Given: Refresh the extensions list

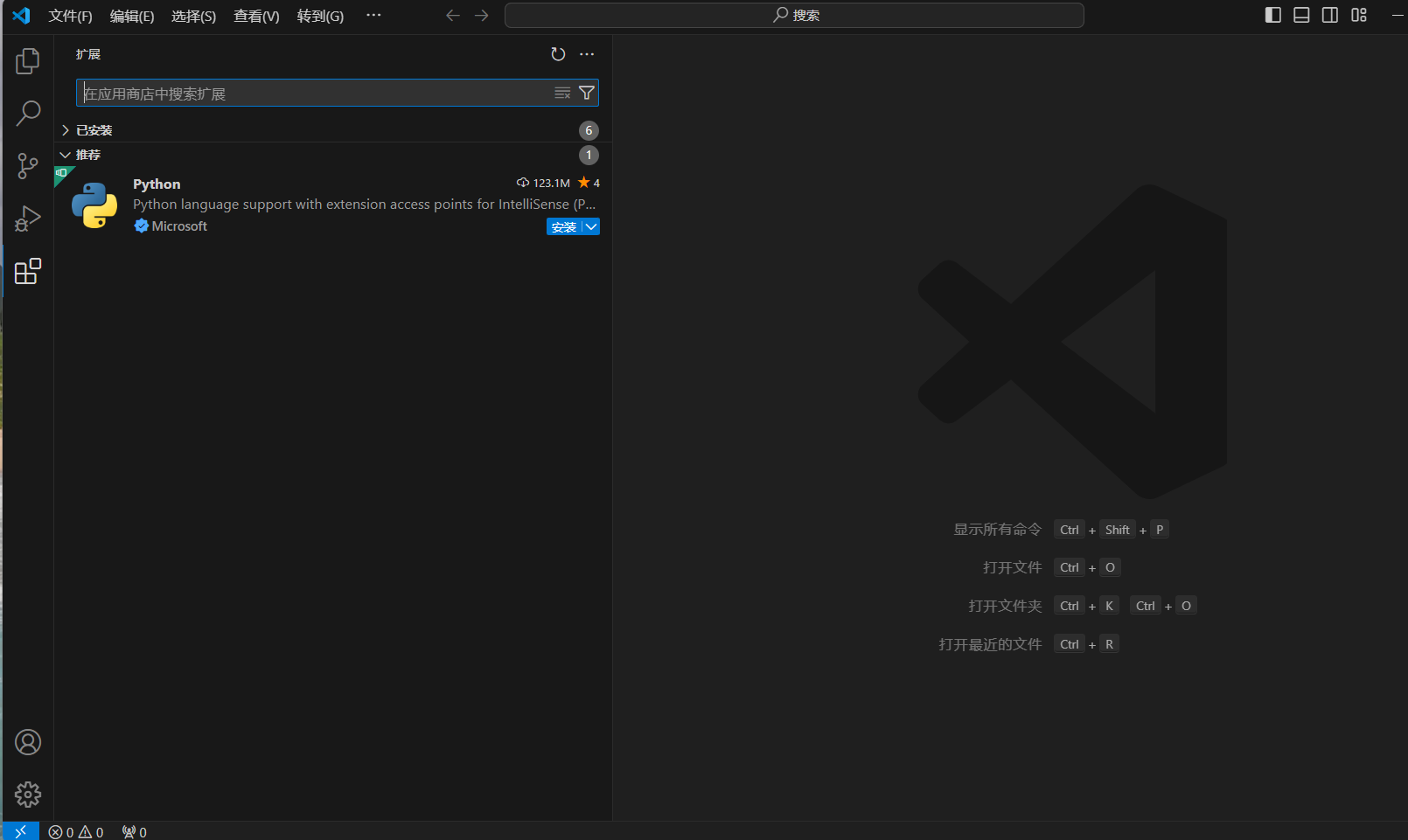Looking at the screenshot, I should (558, 54).
